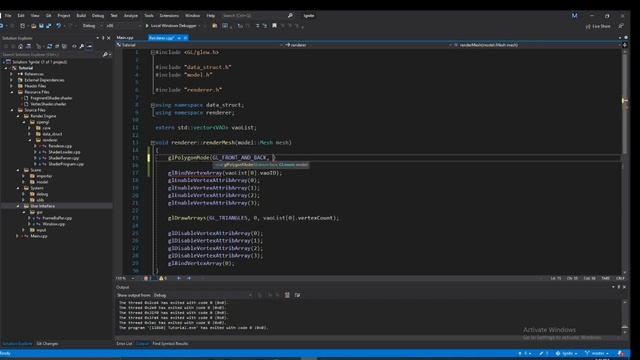Click the Live Share button
The width and height of the screenshot is (640, 360).
coord(598,26)
